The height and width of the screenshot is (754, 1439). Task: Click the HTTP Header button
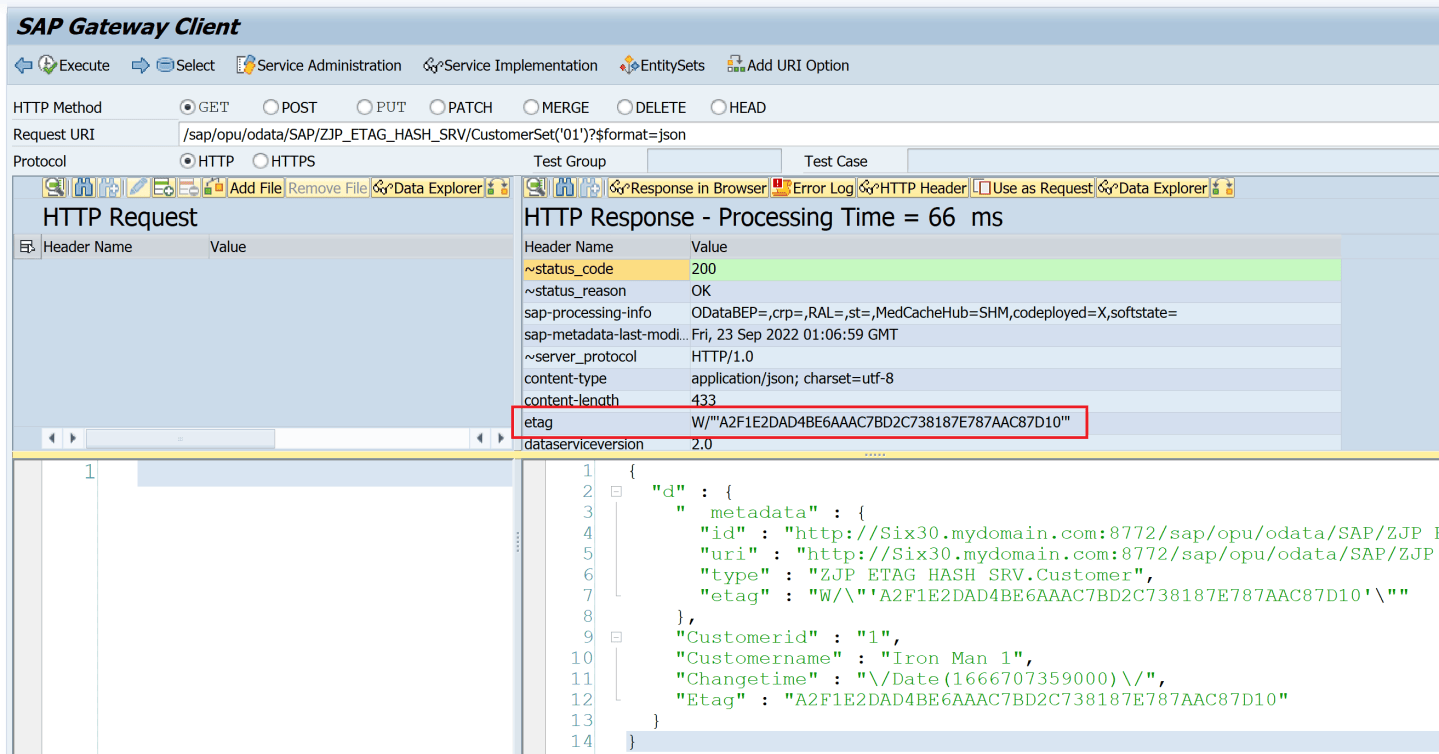(913, 188)
